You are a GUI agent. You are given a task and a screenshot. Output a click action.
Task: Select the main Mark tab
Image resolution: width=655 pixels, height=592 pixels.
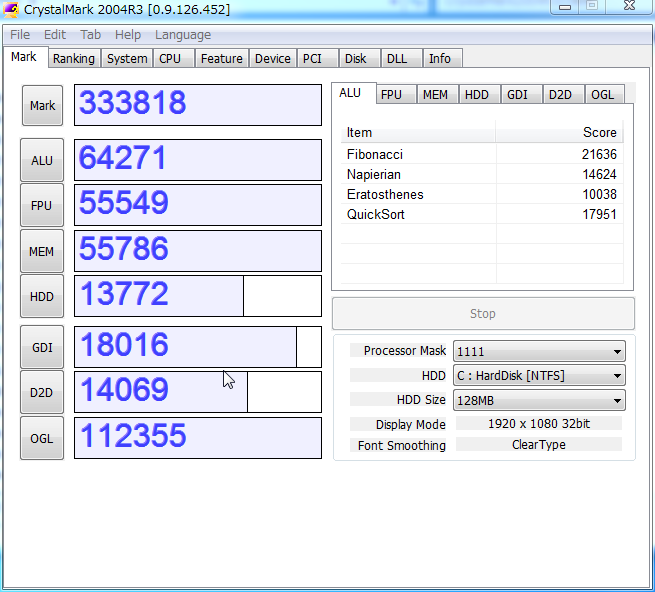coord(24,57)
